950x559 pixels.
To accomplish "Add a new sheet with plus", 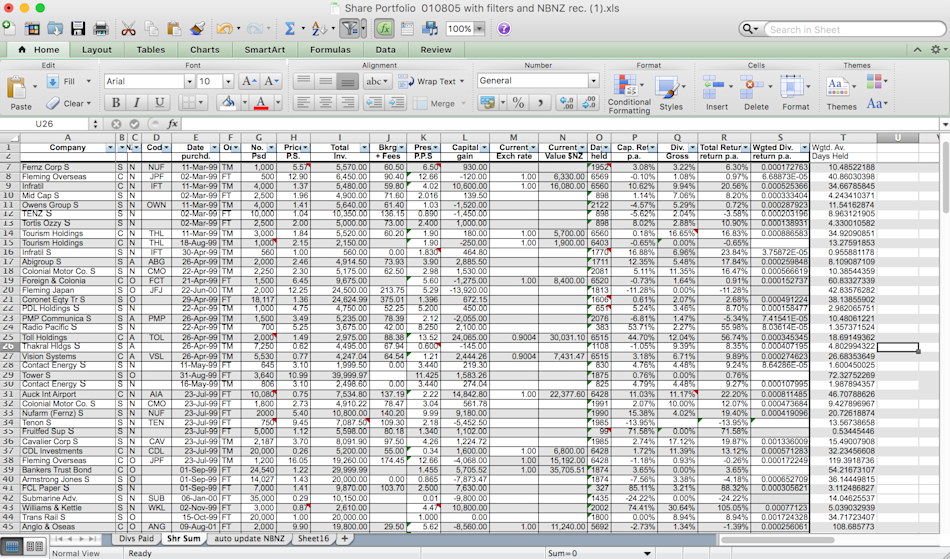I will (x=345, y=538).
